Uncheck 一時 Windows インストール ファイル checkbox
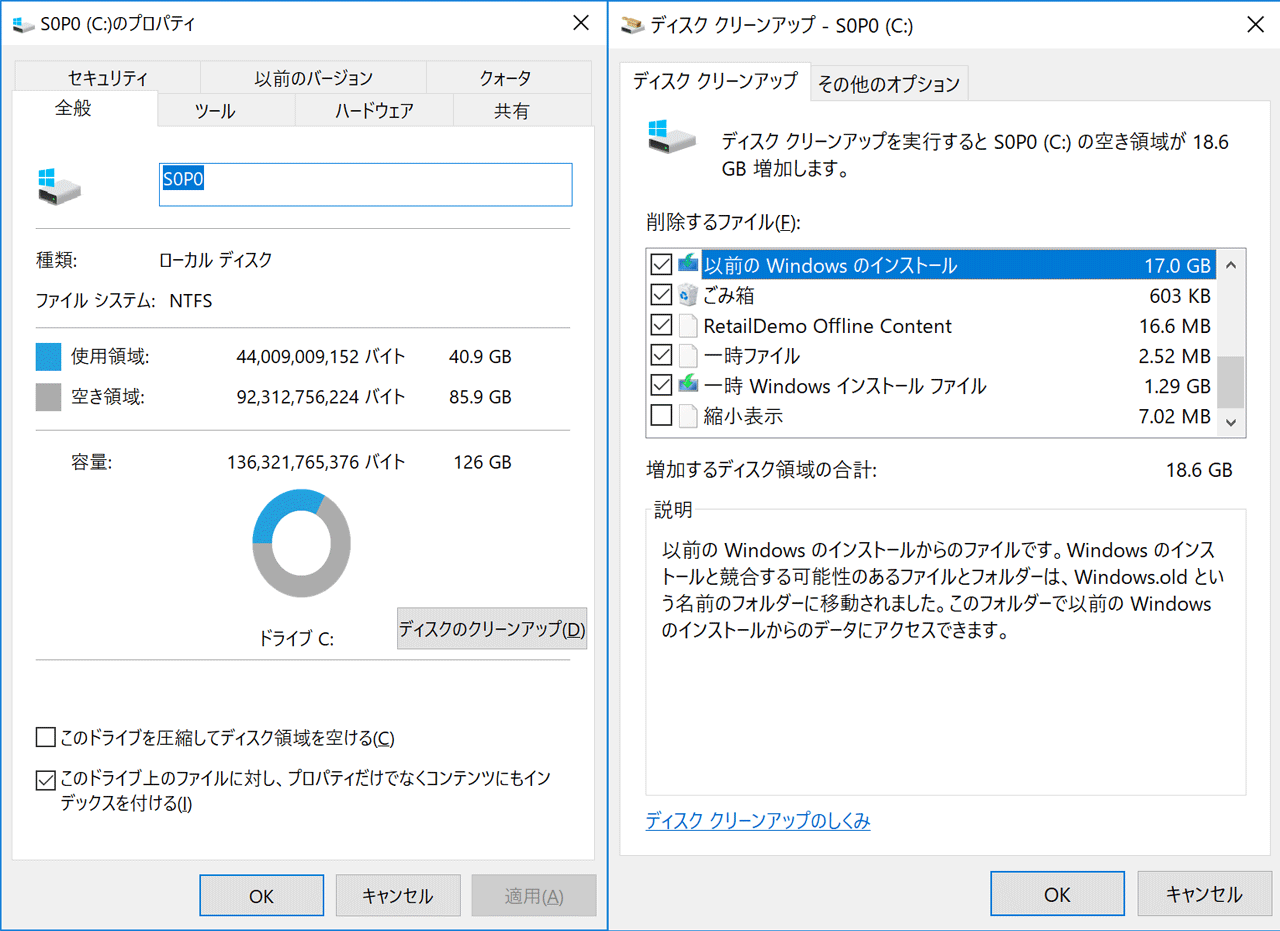The width and height of the screenshot is (1280, 931). (x=661, y=385)
